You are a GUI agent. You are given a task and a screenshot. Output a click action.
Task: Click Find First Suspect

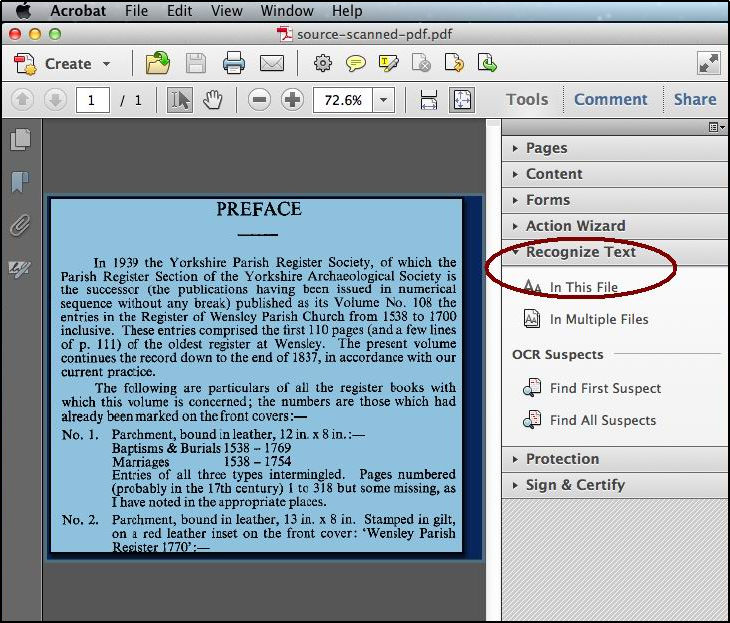605,388
